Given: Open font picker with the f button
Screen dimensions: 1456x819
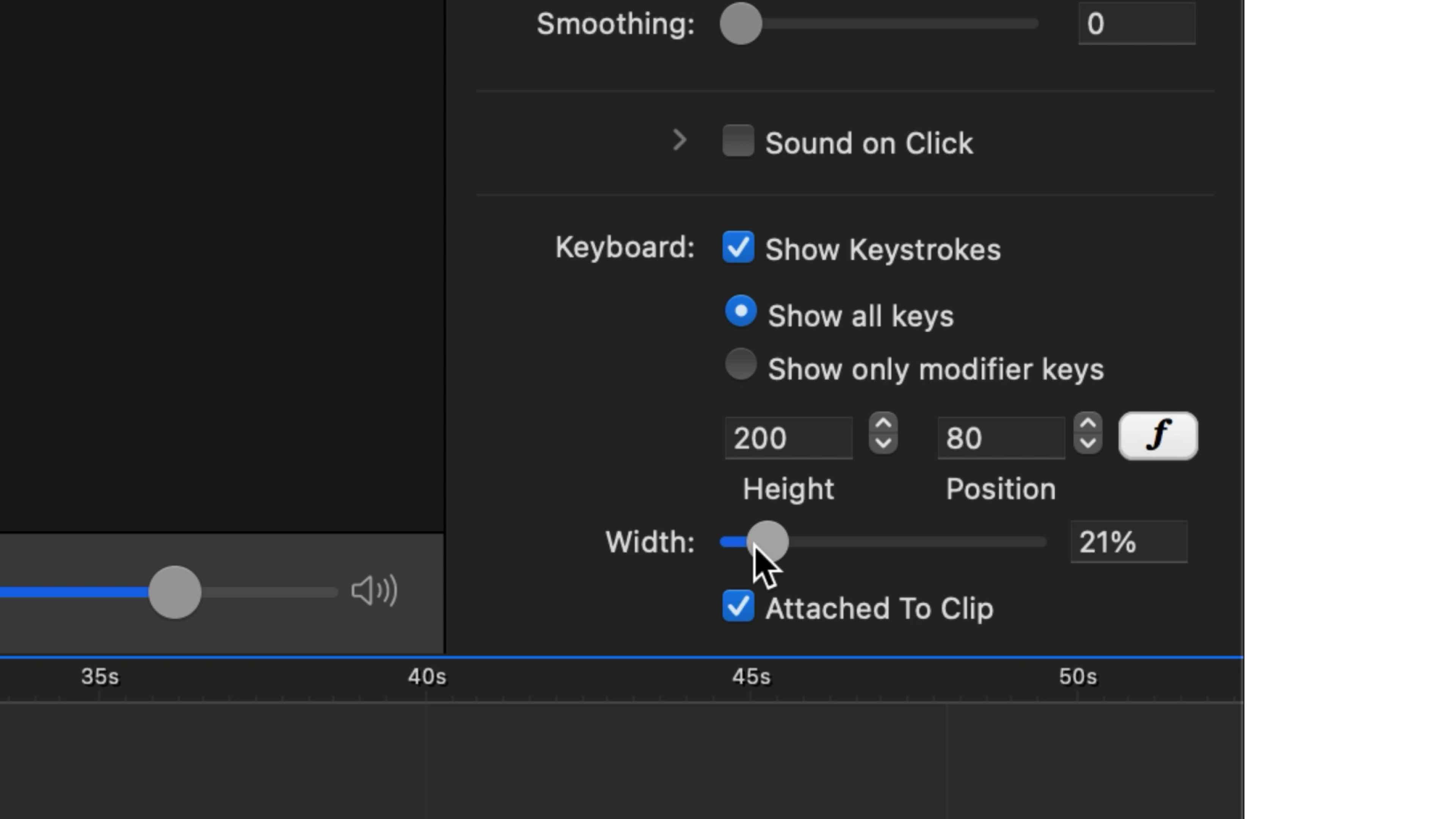Looking at the screenshot, I should tap(1158, 436).
